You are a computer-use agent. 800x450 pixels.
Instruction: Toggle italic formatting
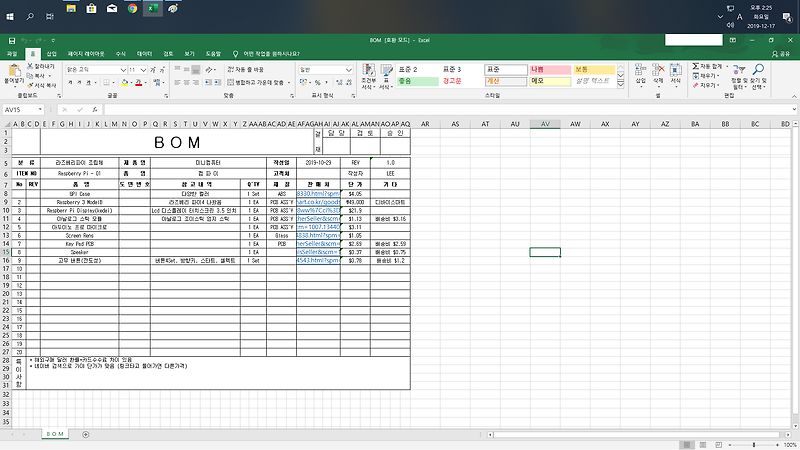[79, 82]
